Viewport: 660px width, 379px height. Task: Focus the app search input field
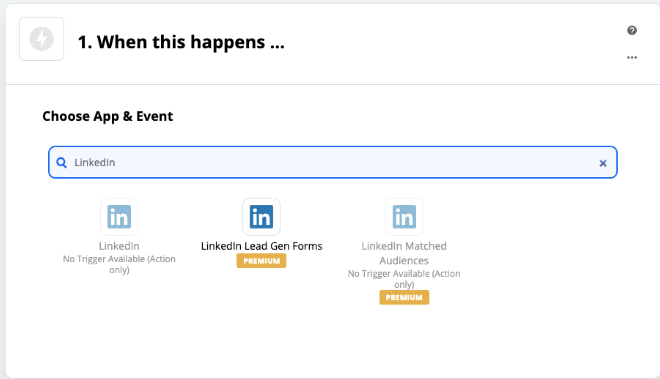[333, 162]
